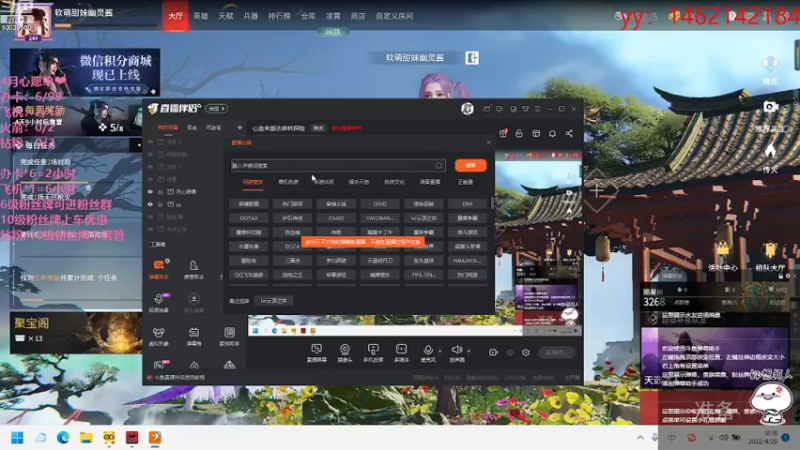Launch Microsoft Edge from the taskbar
This screenshot has height=450, width=800.
click(63, 438)
